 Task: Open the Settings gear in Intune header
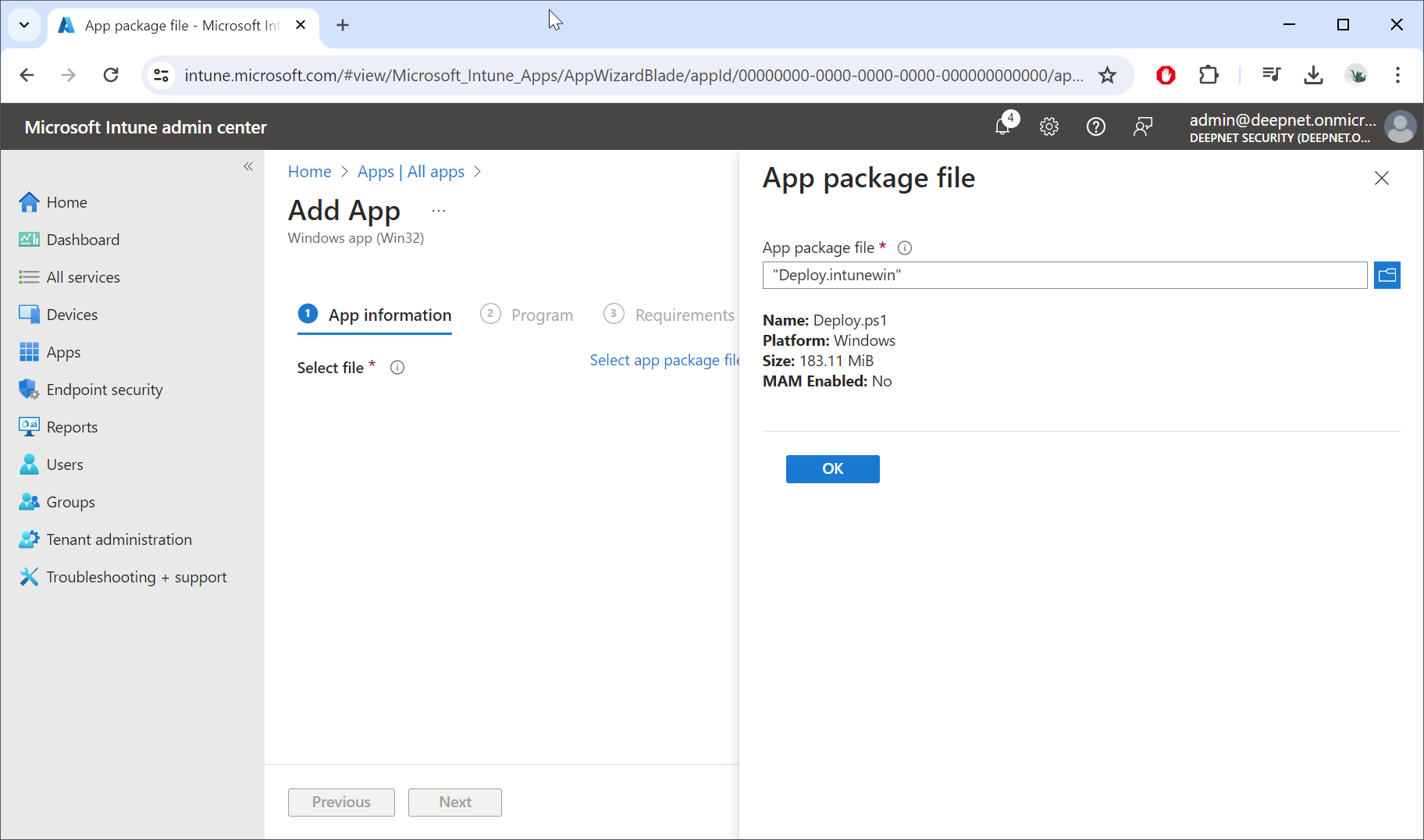pos(1048,126)
